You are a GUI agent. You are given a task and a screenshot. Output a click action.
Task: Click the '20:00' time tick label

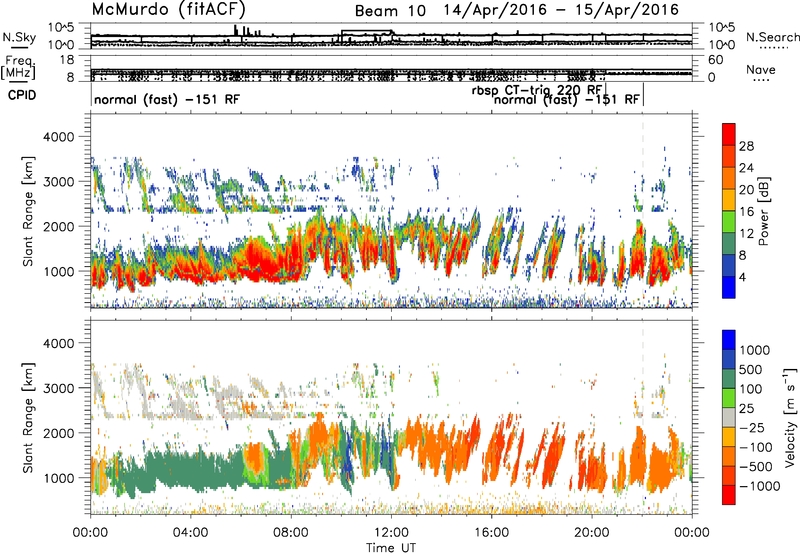[591, 533]
